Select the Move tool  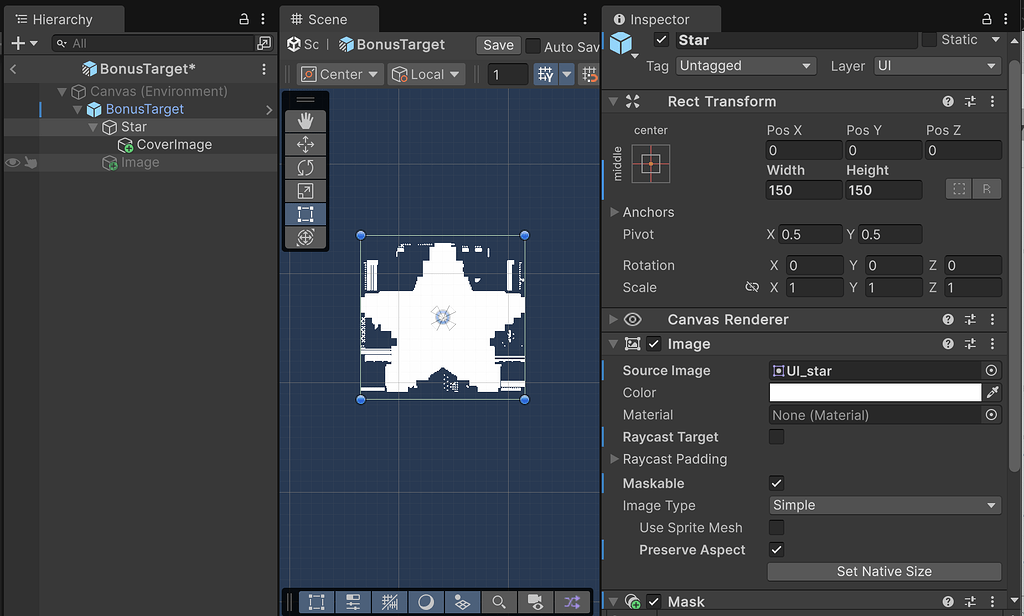coord(305,144)
